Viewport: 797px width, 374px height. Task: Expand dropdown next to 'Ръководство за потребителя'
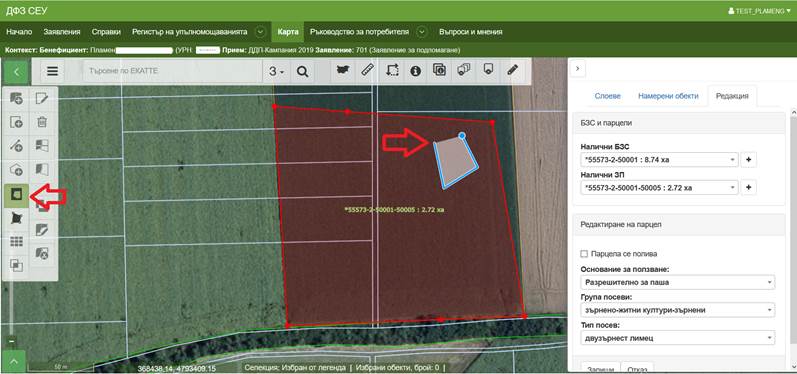coord(421,32)
